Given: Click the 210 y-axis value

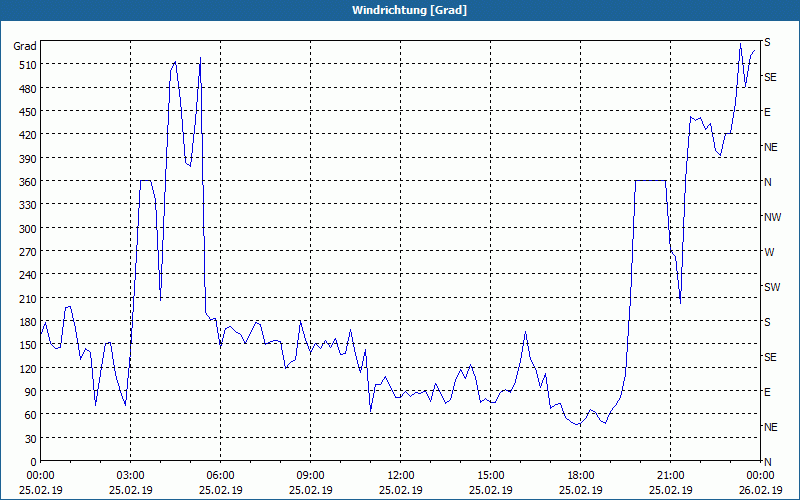Looking at the screenshot, I should 28,298.
